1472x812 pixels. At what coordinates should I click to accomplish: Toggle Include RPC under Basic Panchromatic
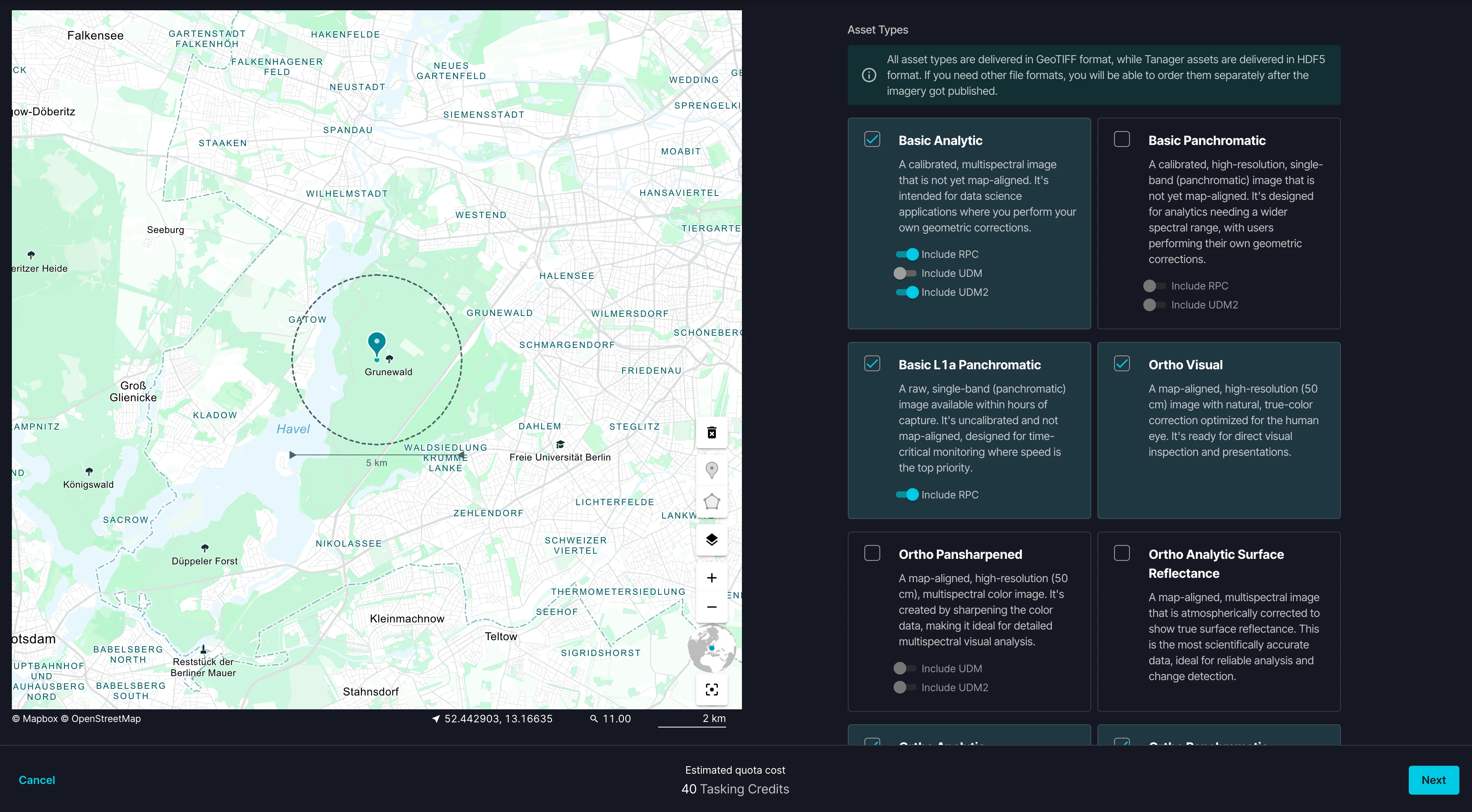[x=1156, y=286]
